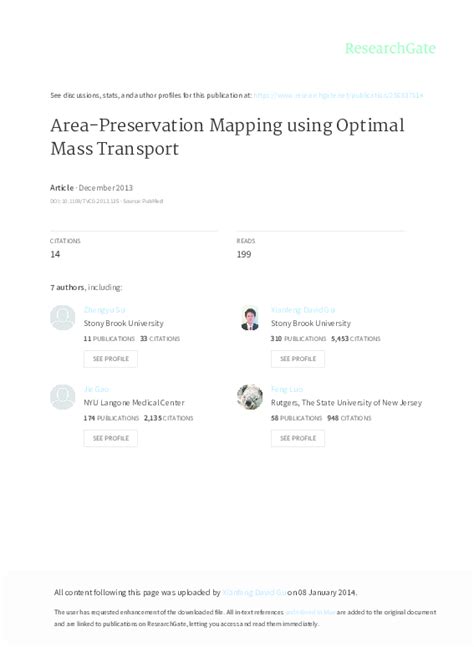Open the uploader's name link in the footer
Screen dimensions: 474x647
click(254, 593)
